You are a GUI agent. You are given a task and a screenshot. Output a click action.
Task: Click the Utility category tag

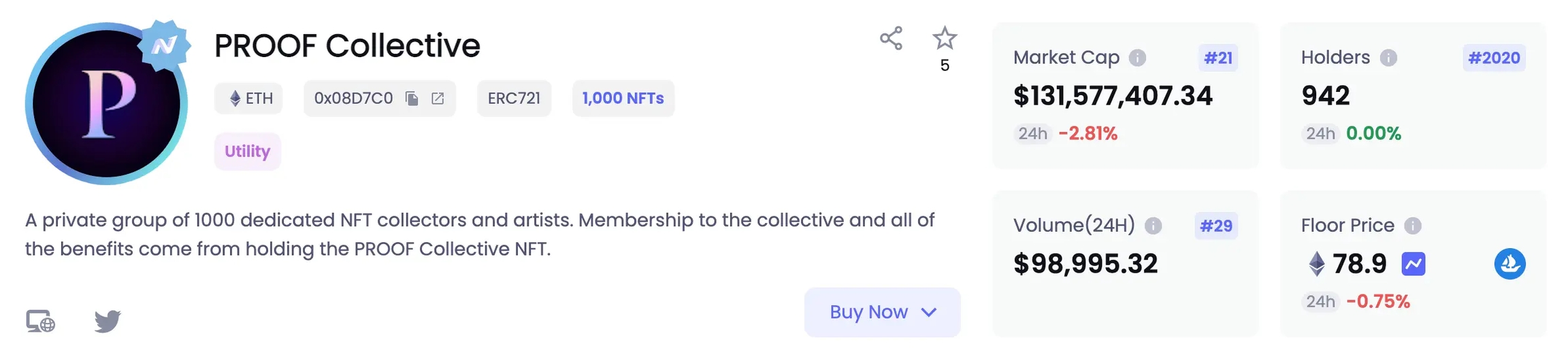[x=248, y=151]
